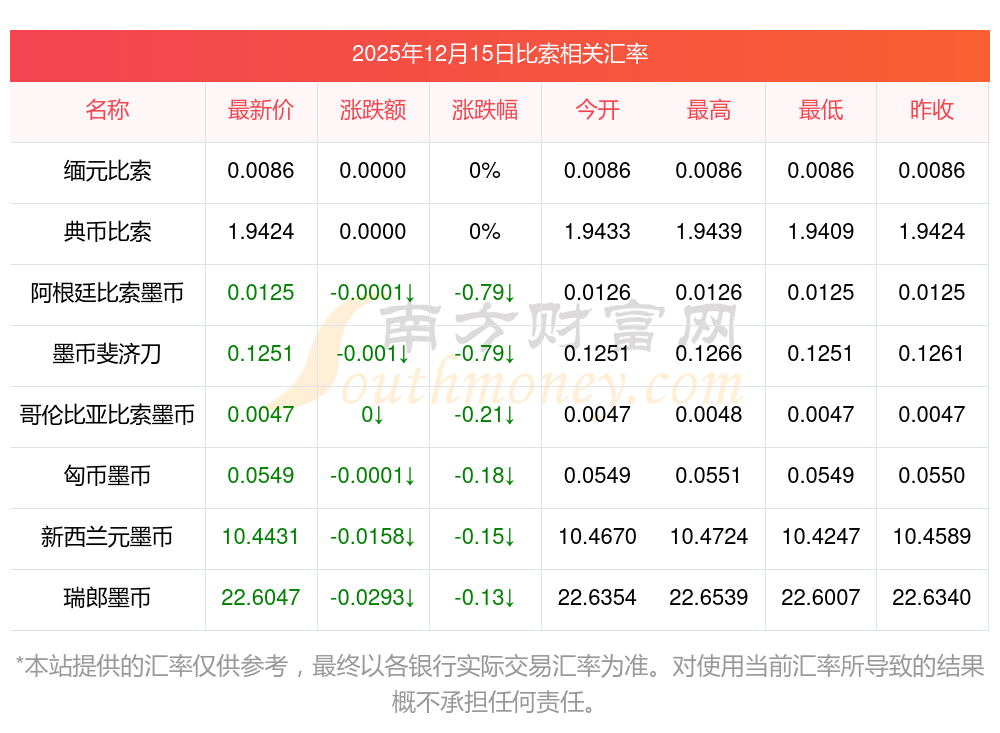Select the 昨收 column header
The height and width of the screenshot is (733, 1000).
click(932, 110)
